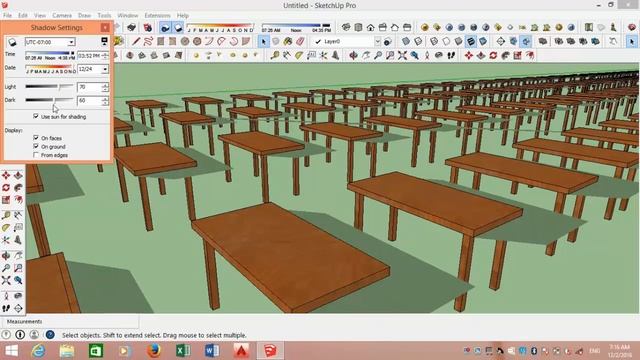Click the time input field showing 03:52 PM
This screenshot has width=640, height=360.
pyautogui.click(x=89, y=56)
